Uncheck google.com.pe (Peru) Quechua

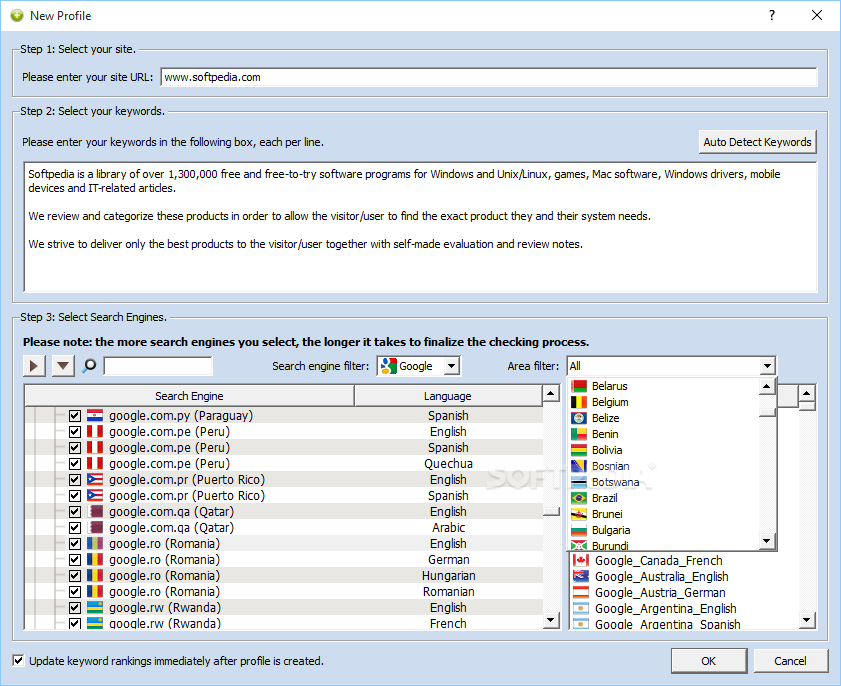click(x=75, y=463)
